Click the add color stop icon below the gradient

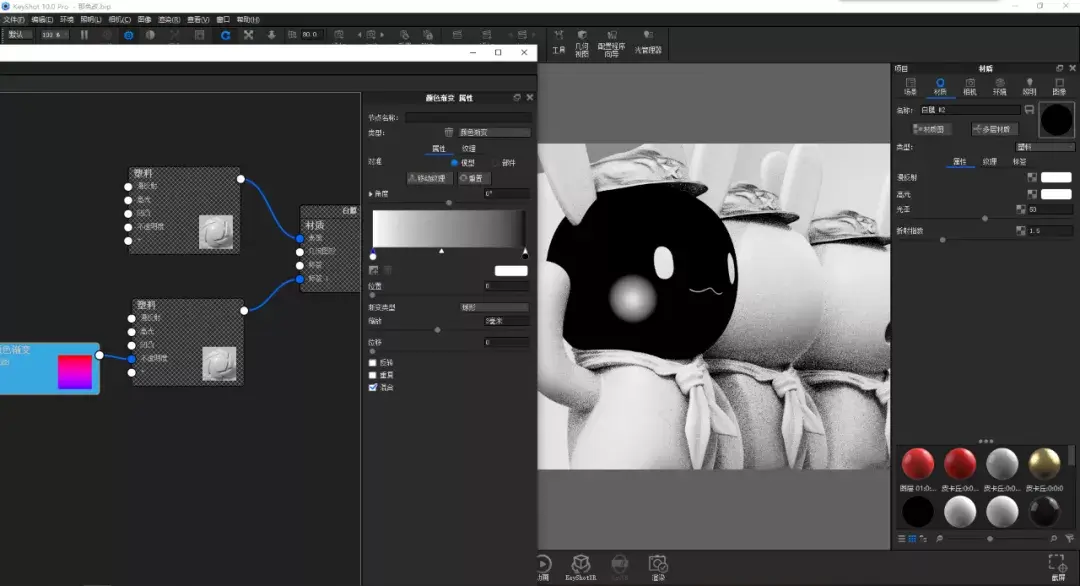tap(373, 271)
